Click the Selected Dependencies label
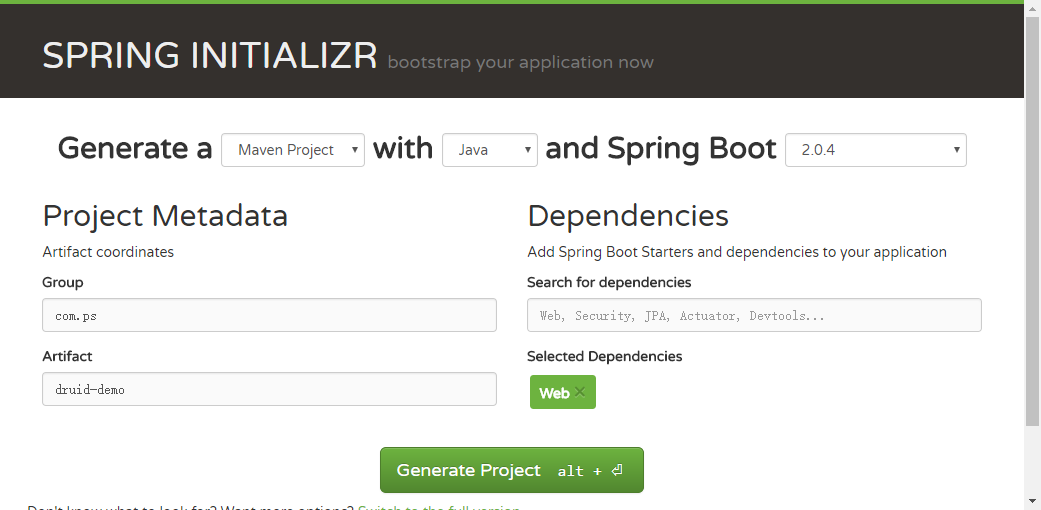 point(605,357)
